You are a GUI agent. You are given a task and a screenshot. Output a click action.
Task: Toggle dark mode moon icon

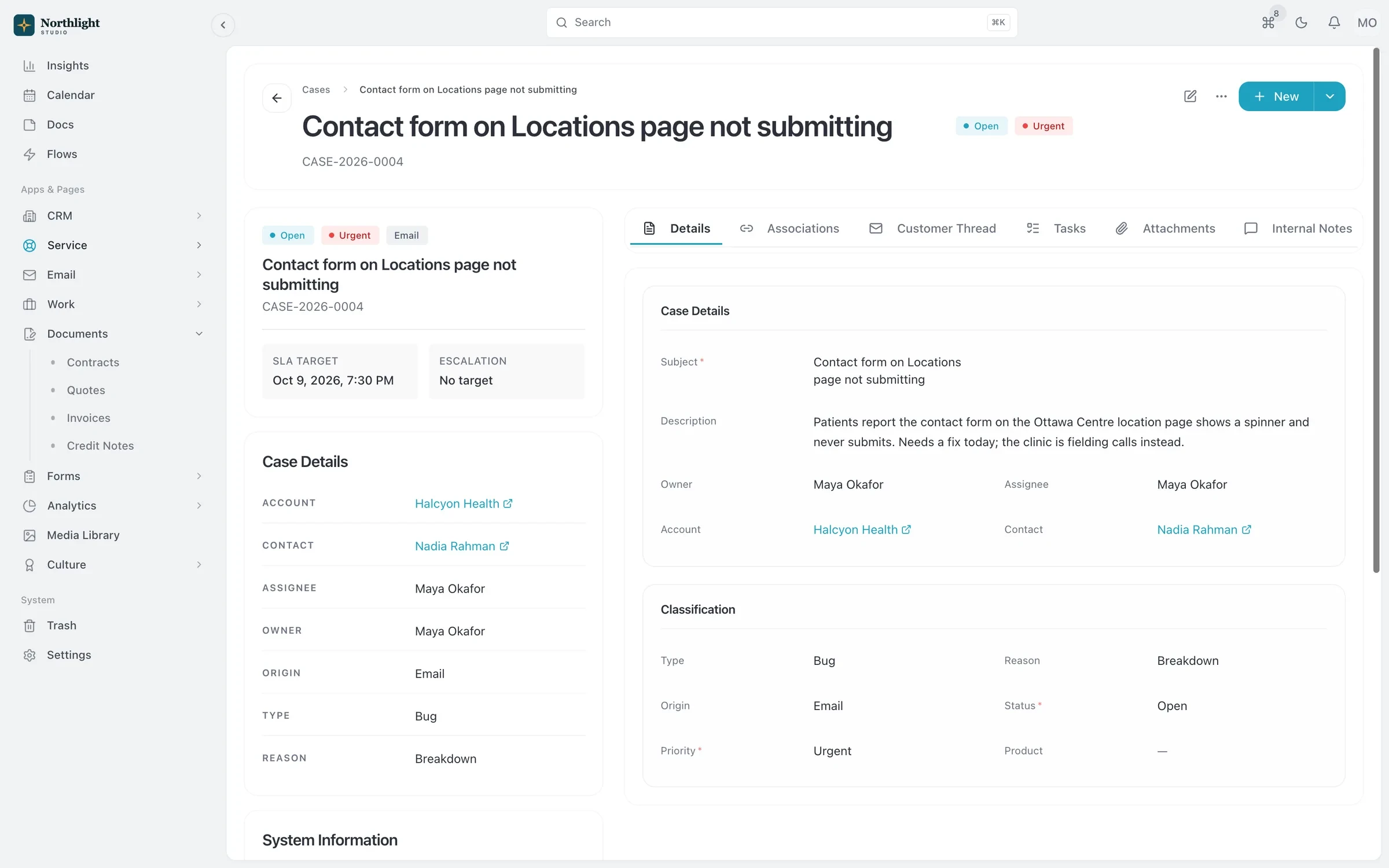click(1301, 23)
